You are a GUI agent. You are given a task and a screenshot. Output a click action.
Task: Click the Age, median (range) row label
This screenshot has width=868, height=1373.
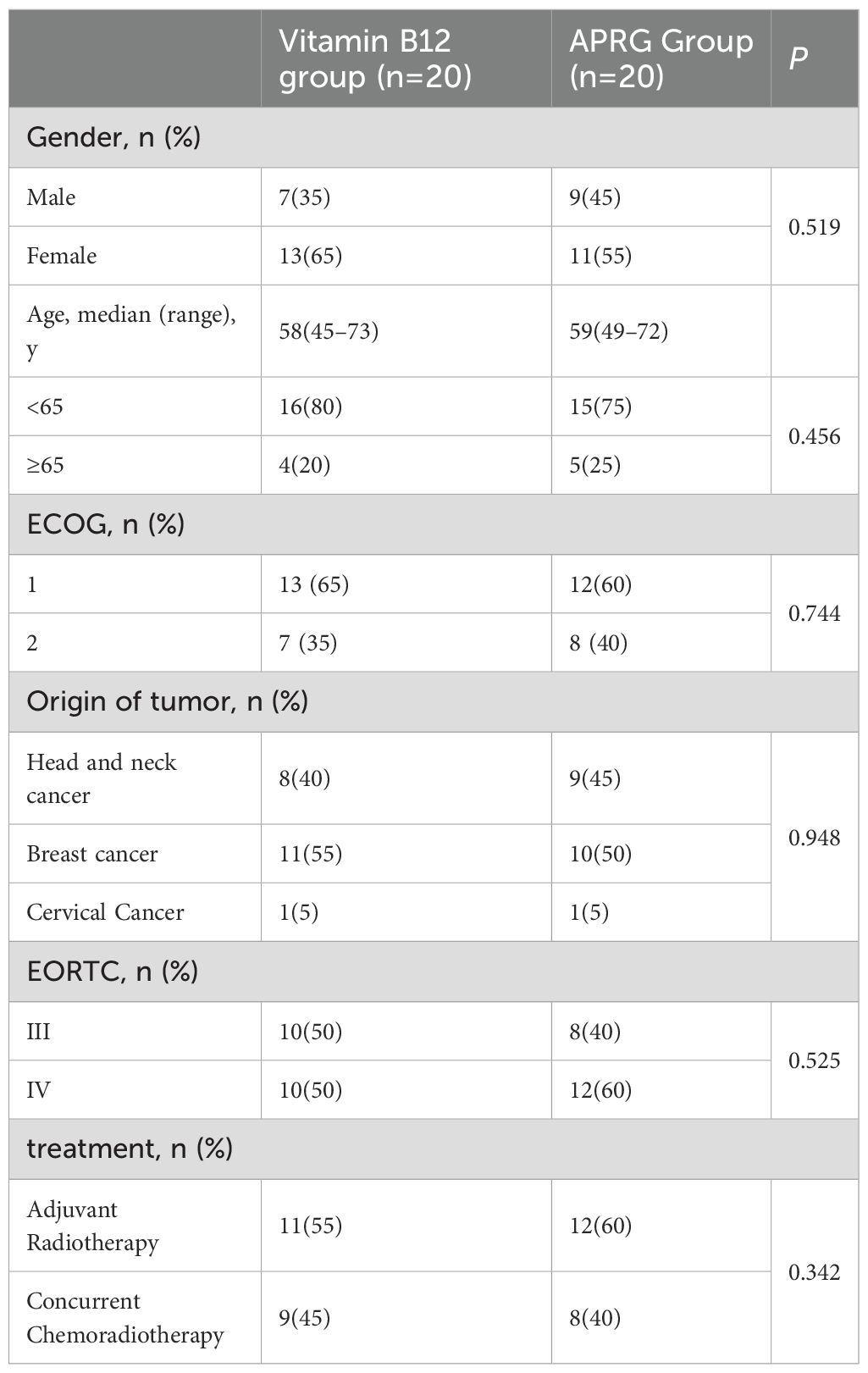pyautogui.click(x=131, y=331)
